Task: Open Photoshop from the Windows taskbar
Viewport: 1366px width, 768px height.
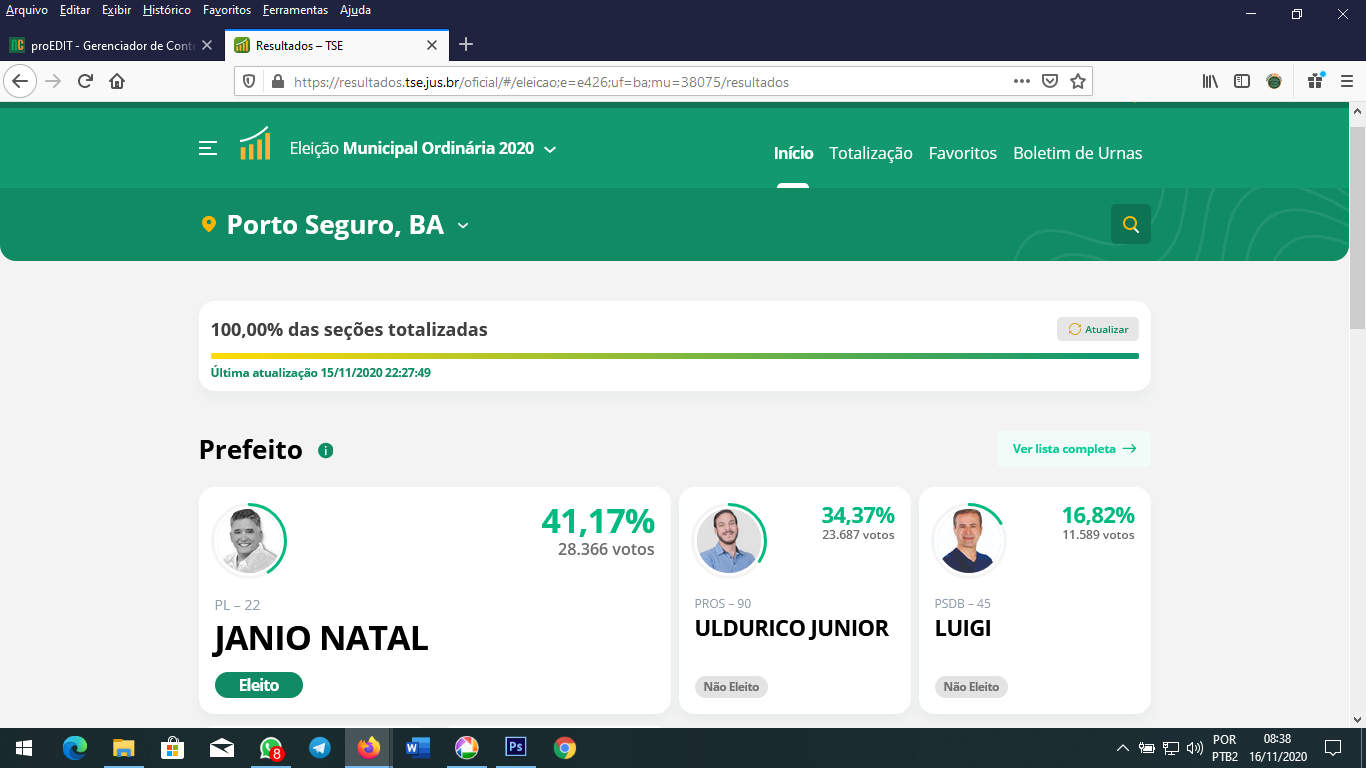Action: coord(516,747)
